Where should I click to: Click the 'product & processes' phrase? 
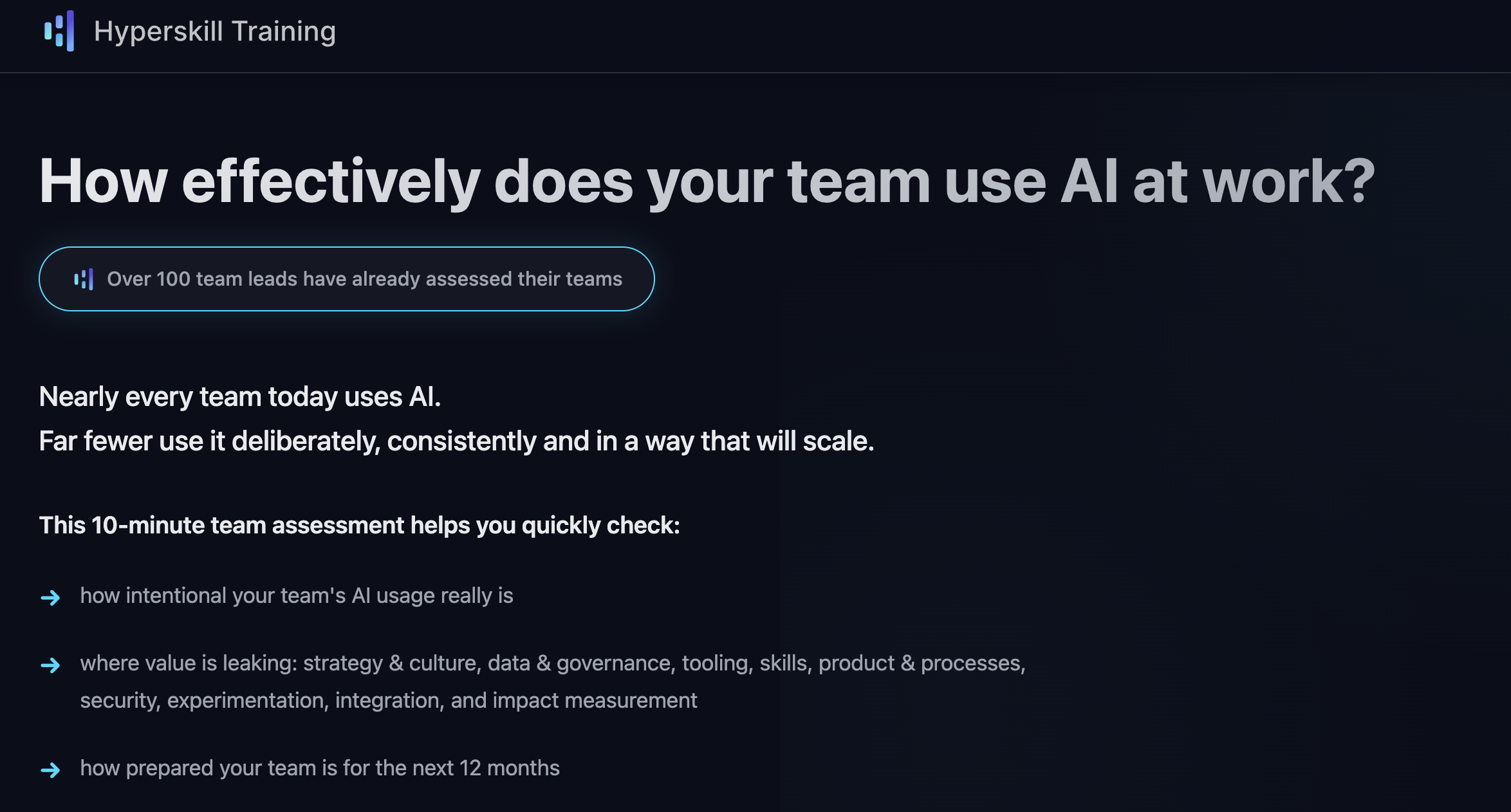pos(921,663)
